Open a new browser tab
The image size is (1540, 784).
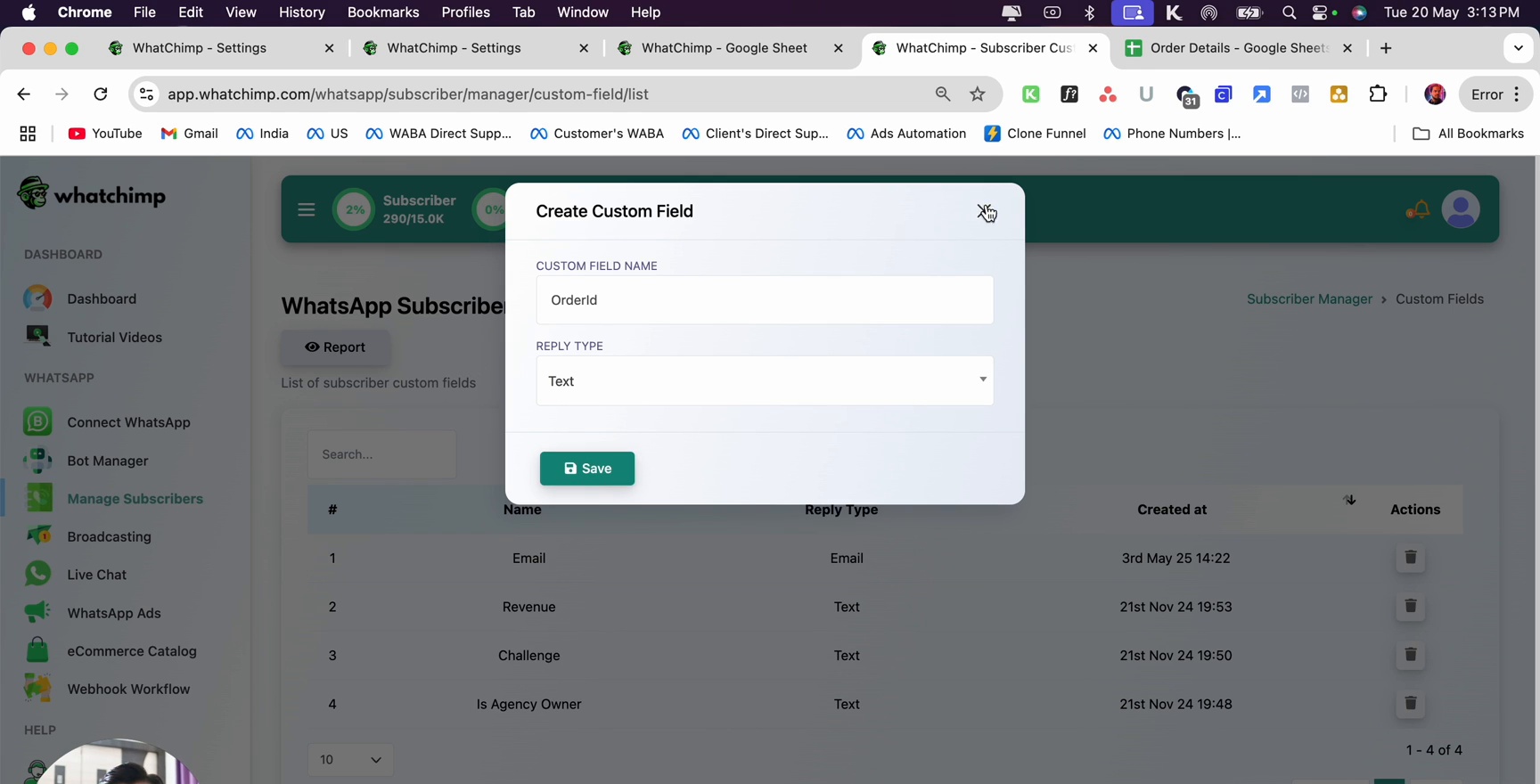1386,48
